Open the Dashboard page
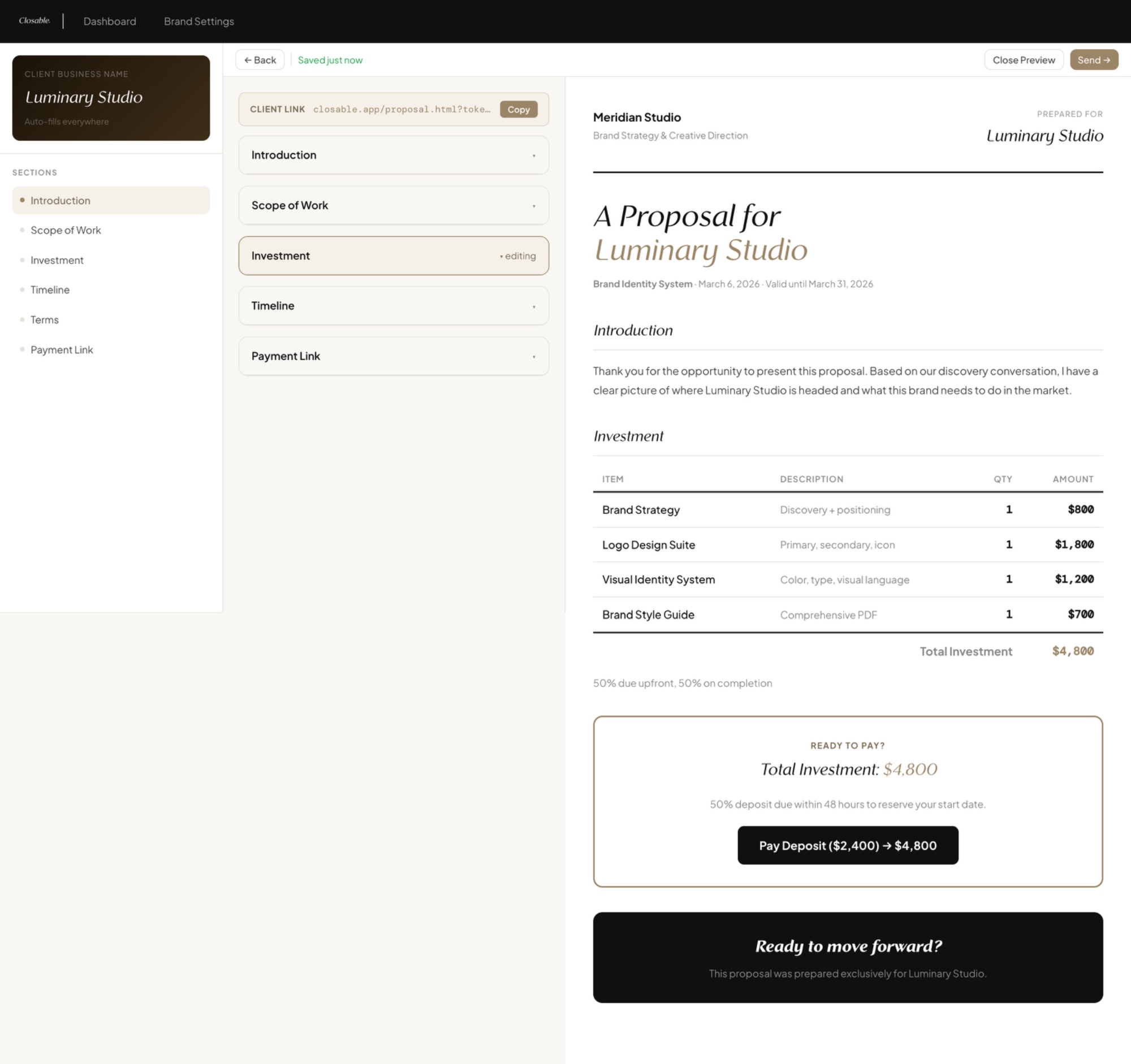 110,21
